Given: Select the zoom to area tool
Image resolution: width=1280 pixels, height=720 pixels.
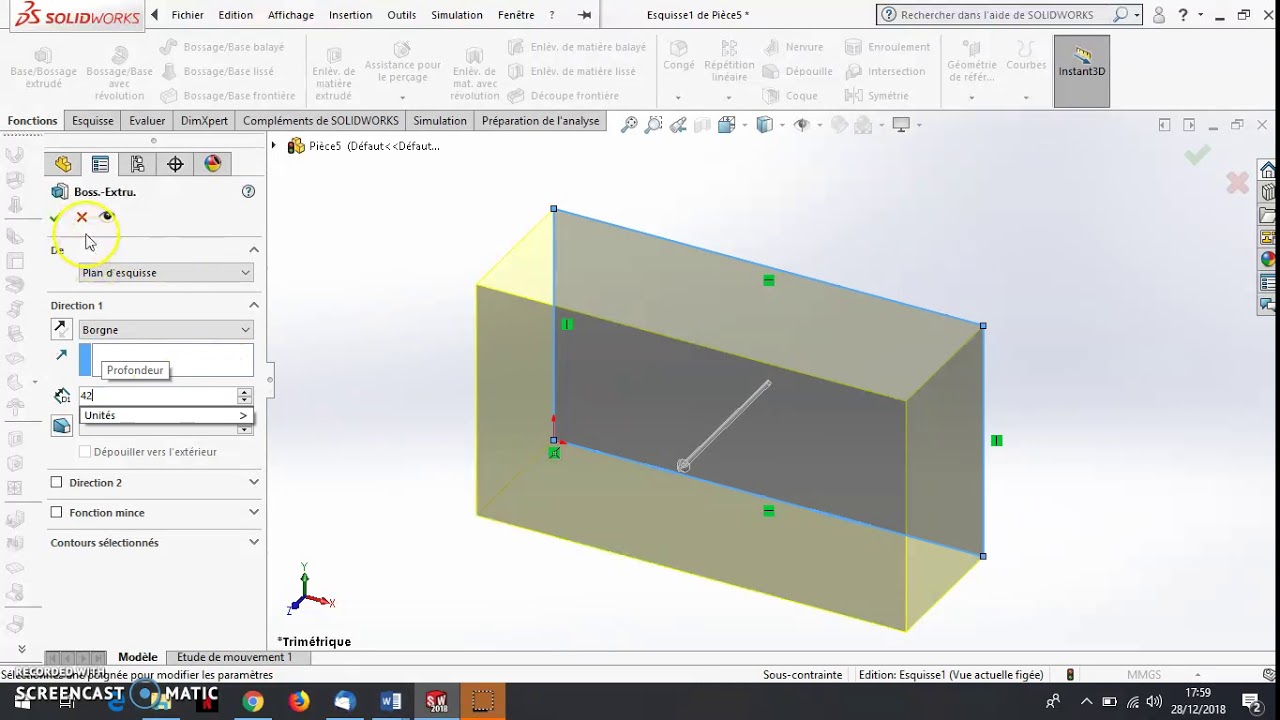Looking at the screenshot, I should [653, 125].
